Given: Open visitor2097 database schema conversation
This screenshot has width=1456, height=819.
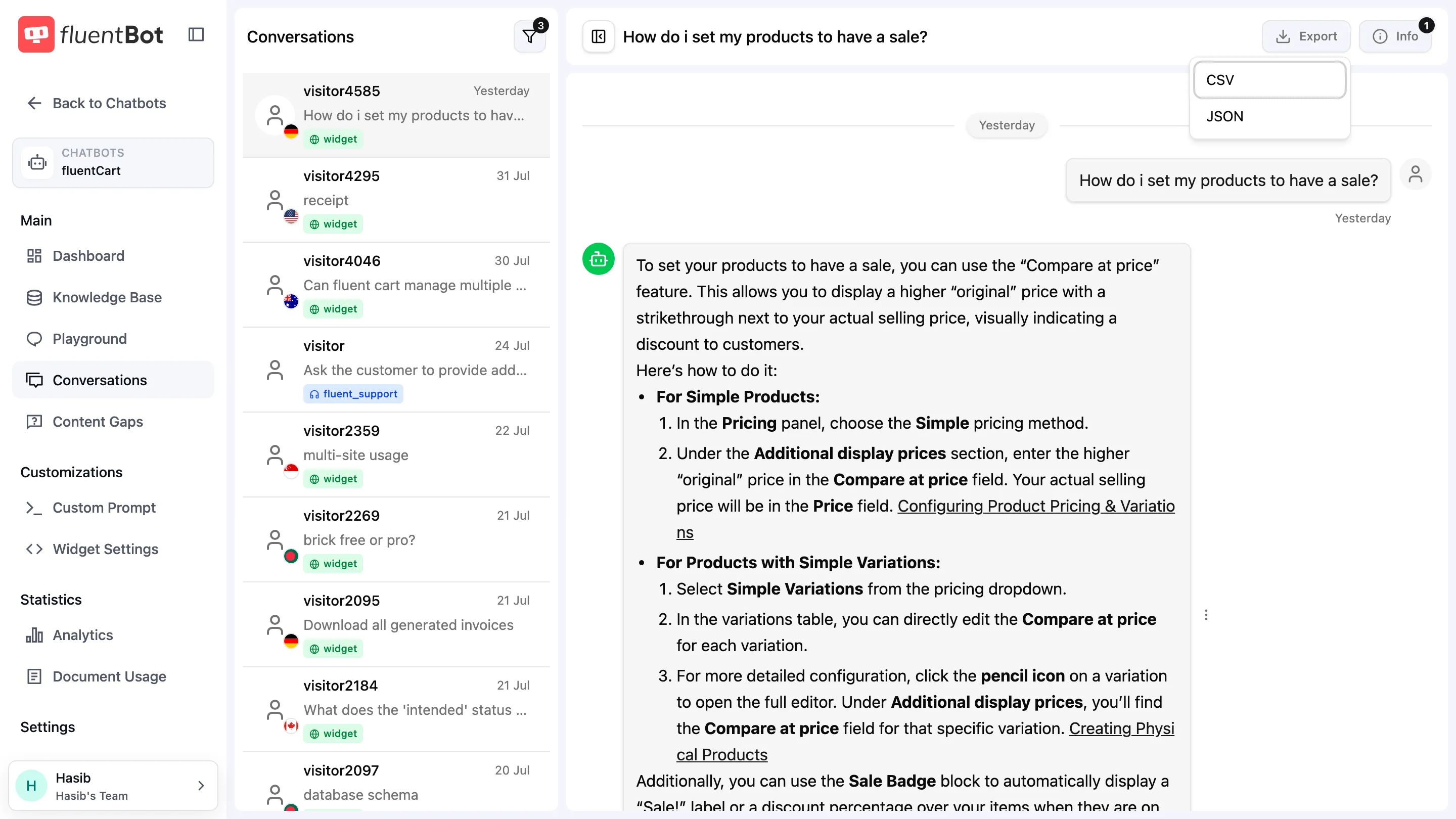Looking at the screenshot, I should (396, 783).
